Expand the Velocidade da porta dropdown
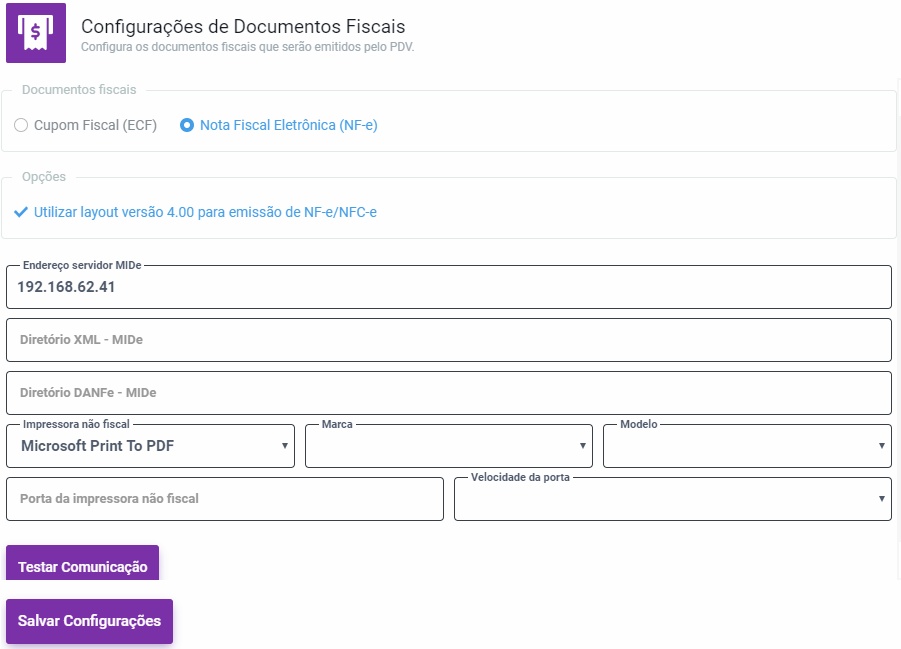The width and height of the screenshot is (901, 649). 672,499
